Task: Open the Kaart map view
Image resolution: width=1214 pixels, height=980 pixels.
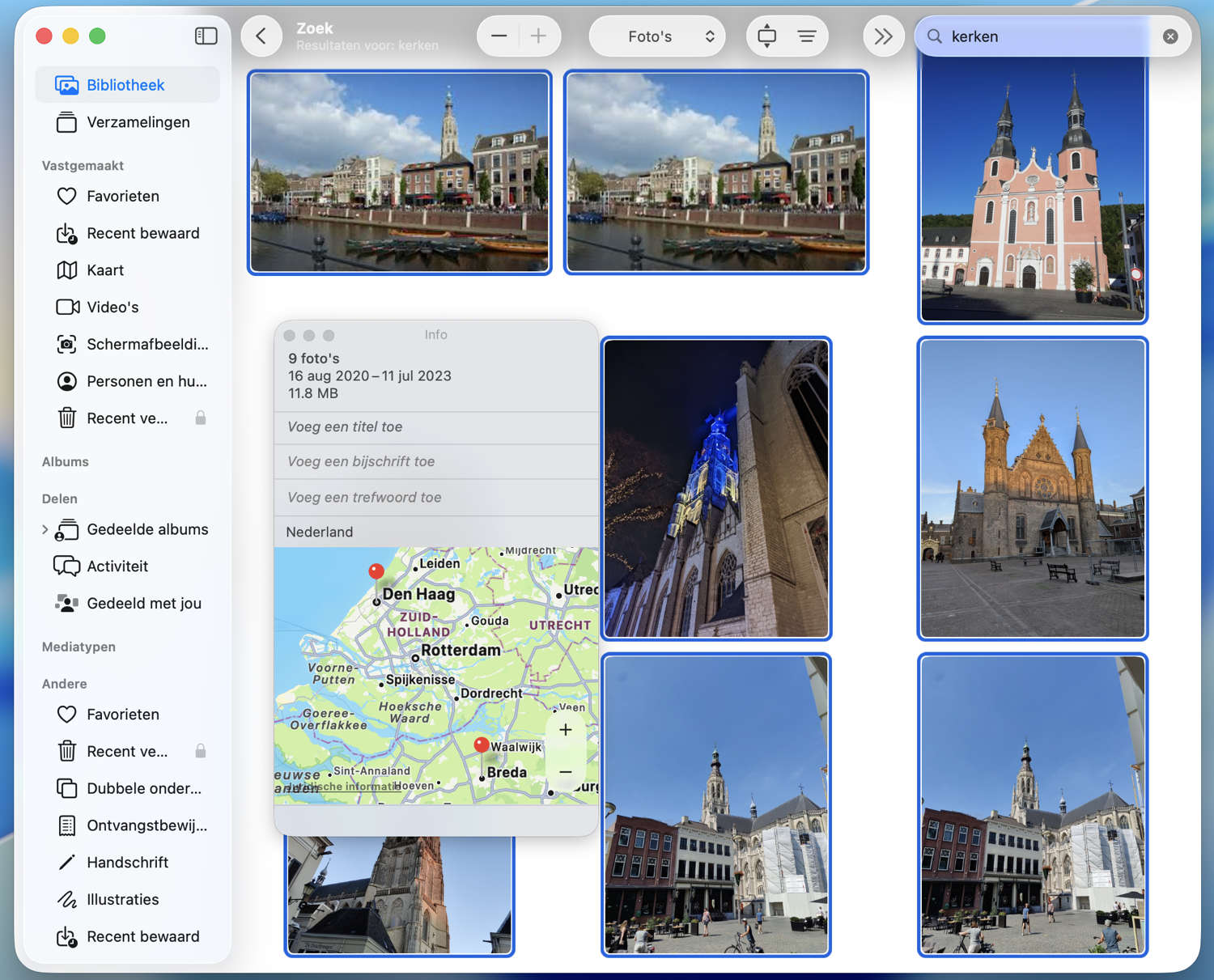Action: pos(105,270)
